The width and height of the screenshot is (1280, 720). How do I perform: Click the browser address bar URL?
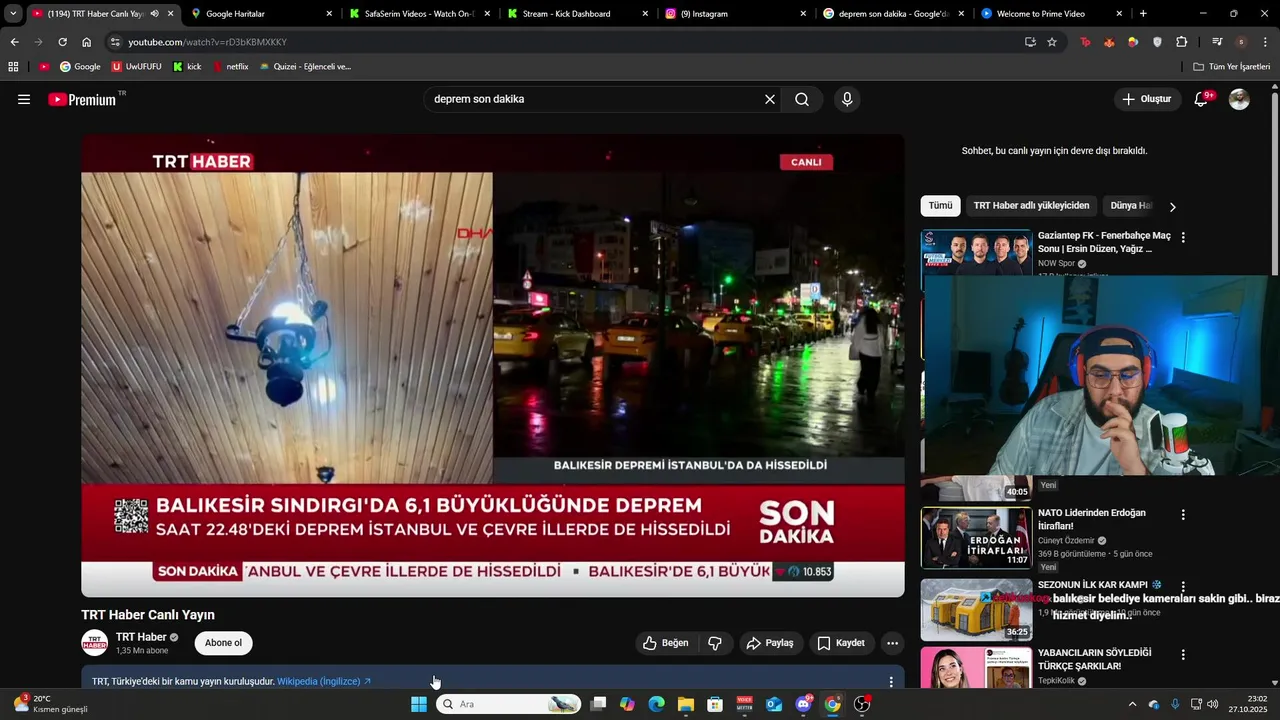click(x=207, y=42)
